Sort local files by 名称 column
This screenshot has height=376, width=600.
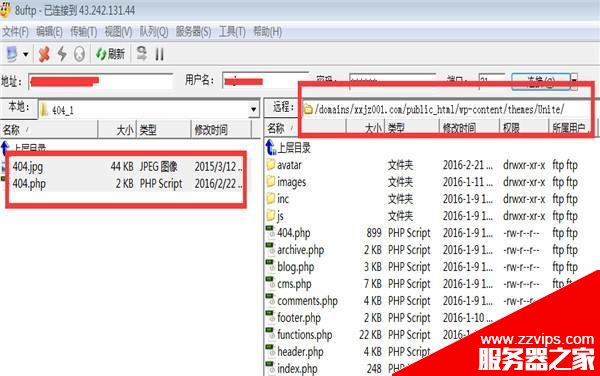click(49, 130)
